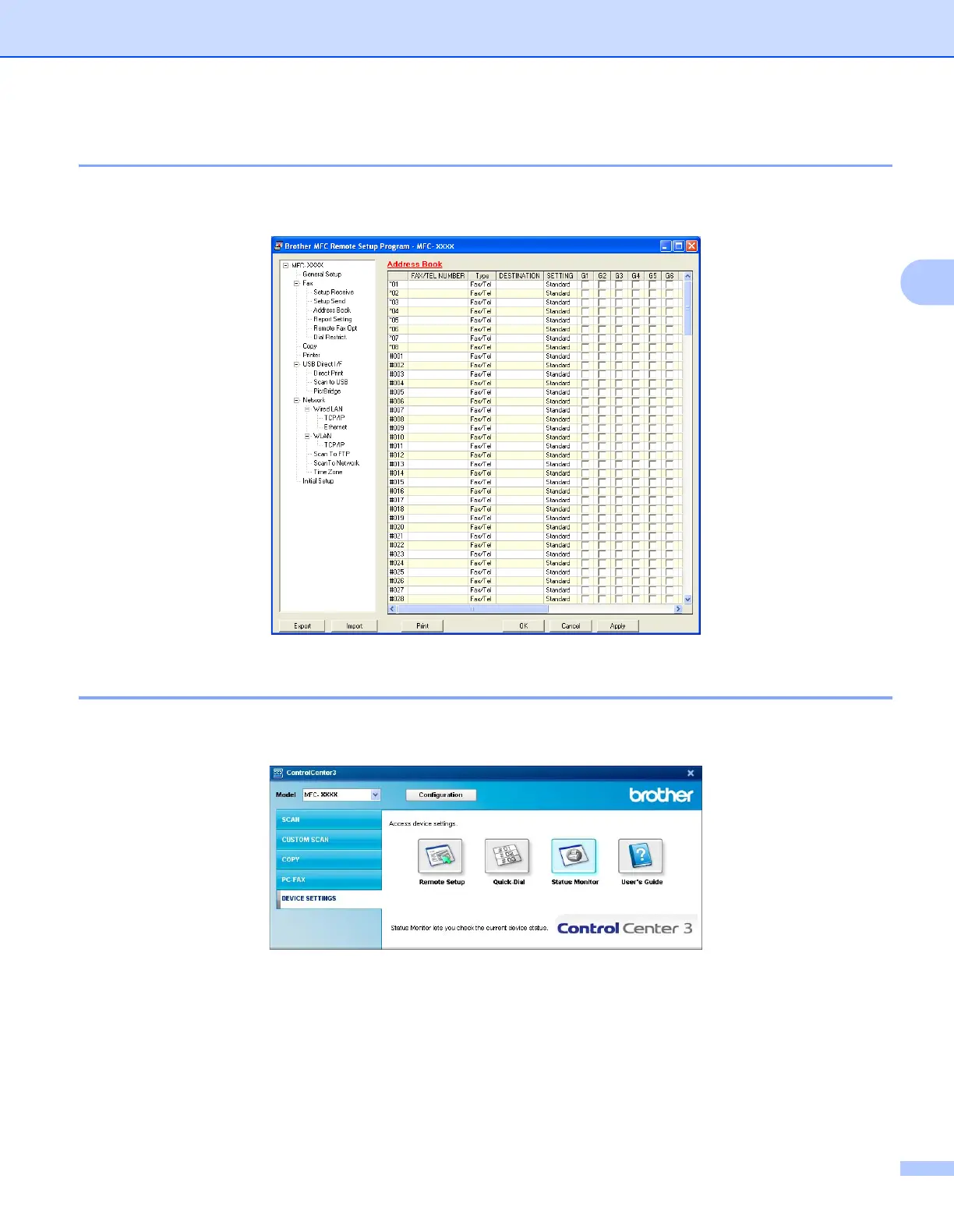Check the G1 box in row *01
954x1232 pixels.
click(x=585, y=285)
